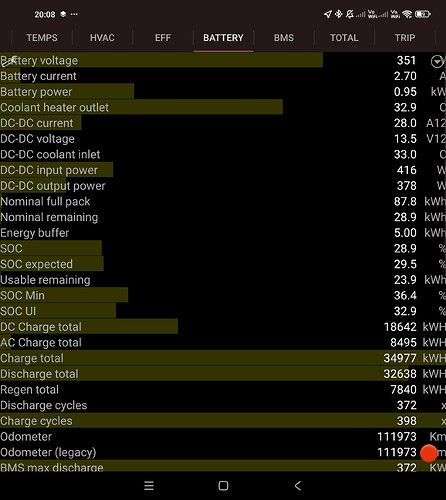Select the BMS max discharge row
Screen dimensions: 446x500
(223, 467)
